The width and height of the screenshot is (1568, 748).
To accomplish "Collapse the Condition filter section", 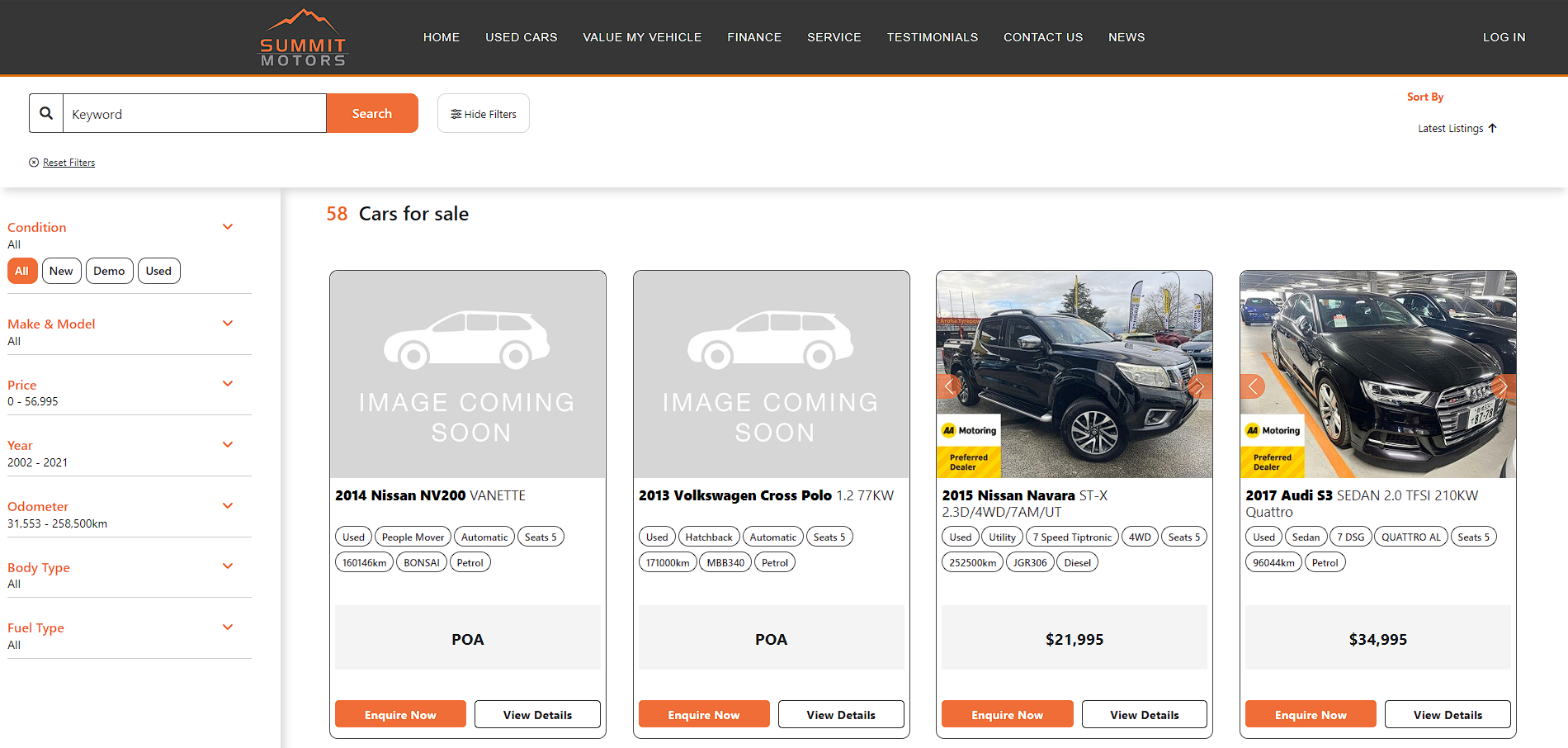I will click(x=228, y=227).
